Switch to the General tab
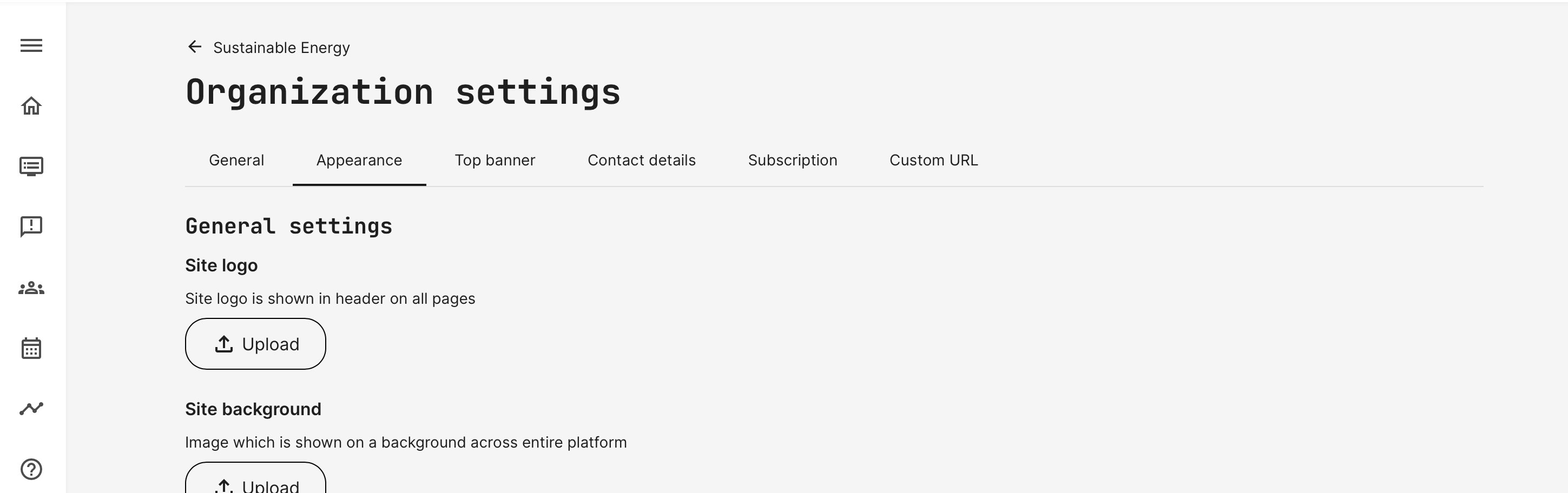The image size is (1568, 493). [x=236, y=161]
